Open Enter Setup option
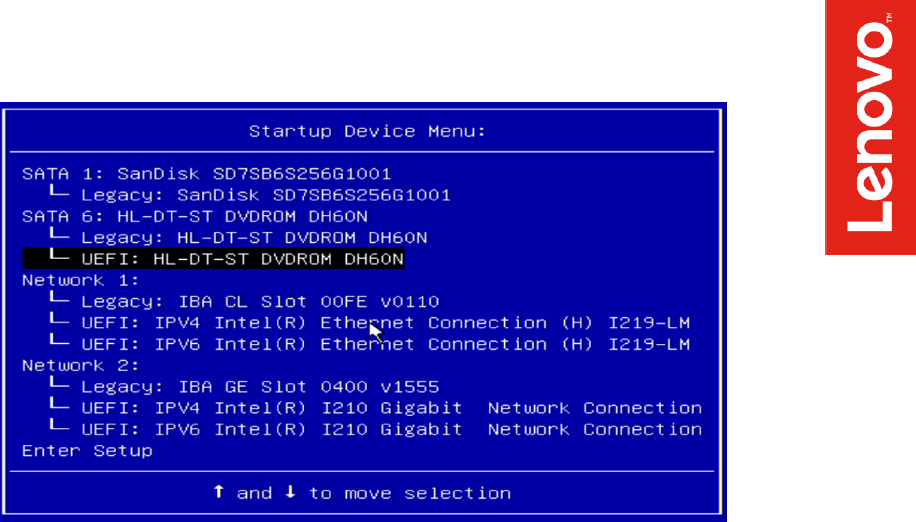 tap(88, 450)
